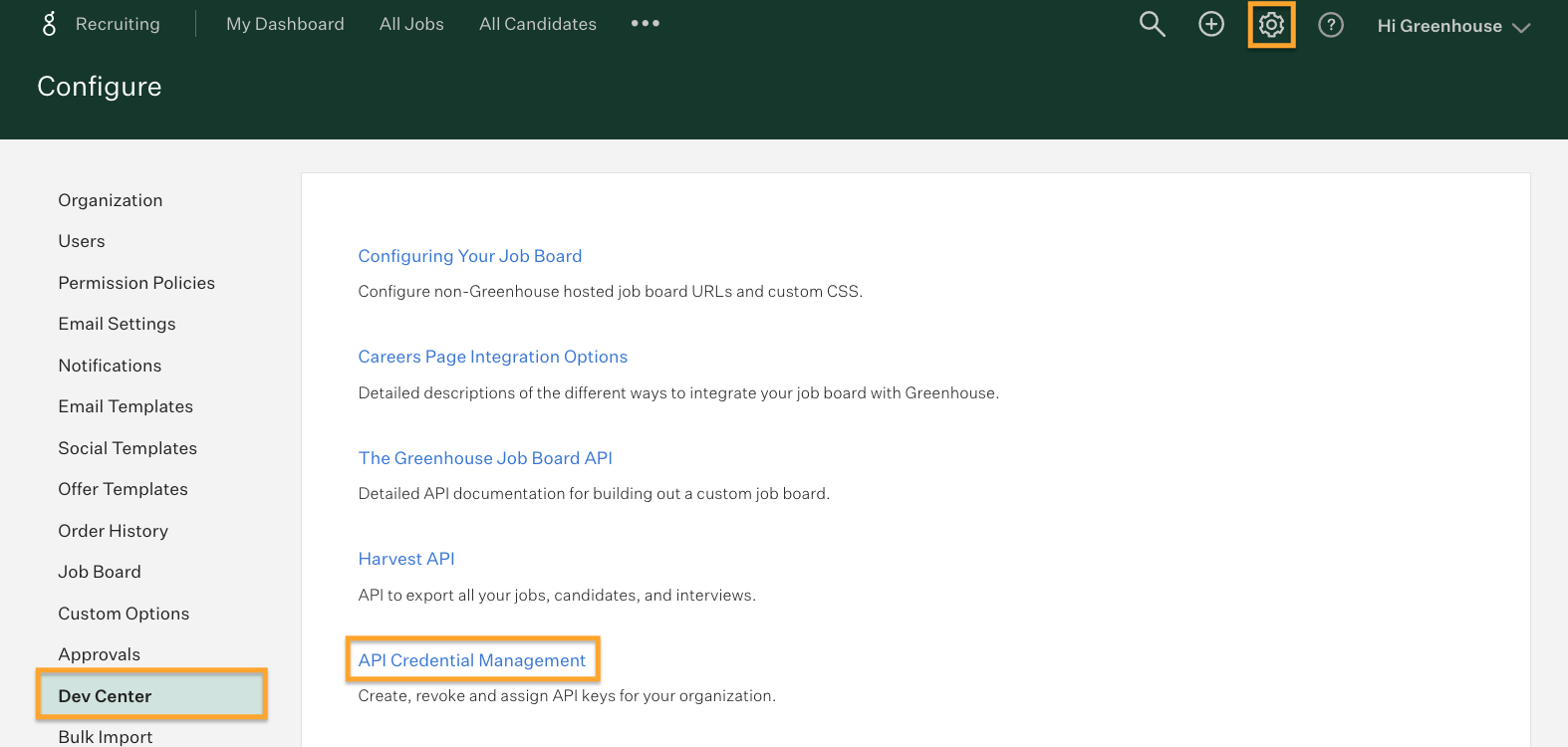
Task: Open Email Settings in sidebar
Action: coord(117,324)
